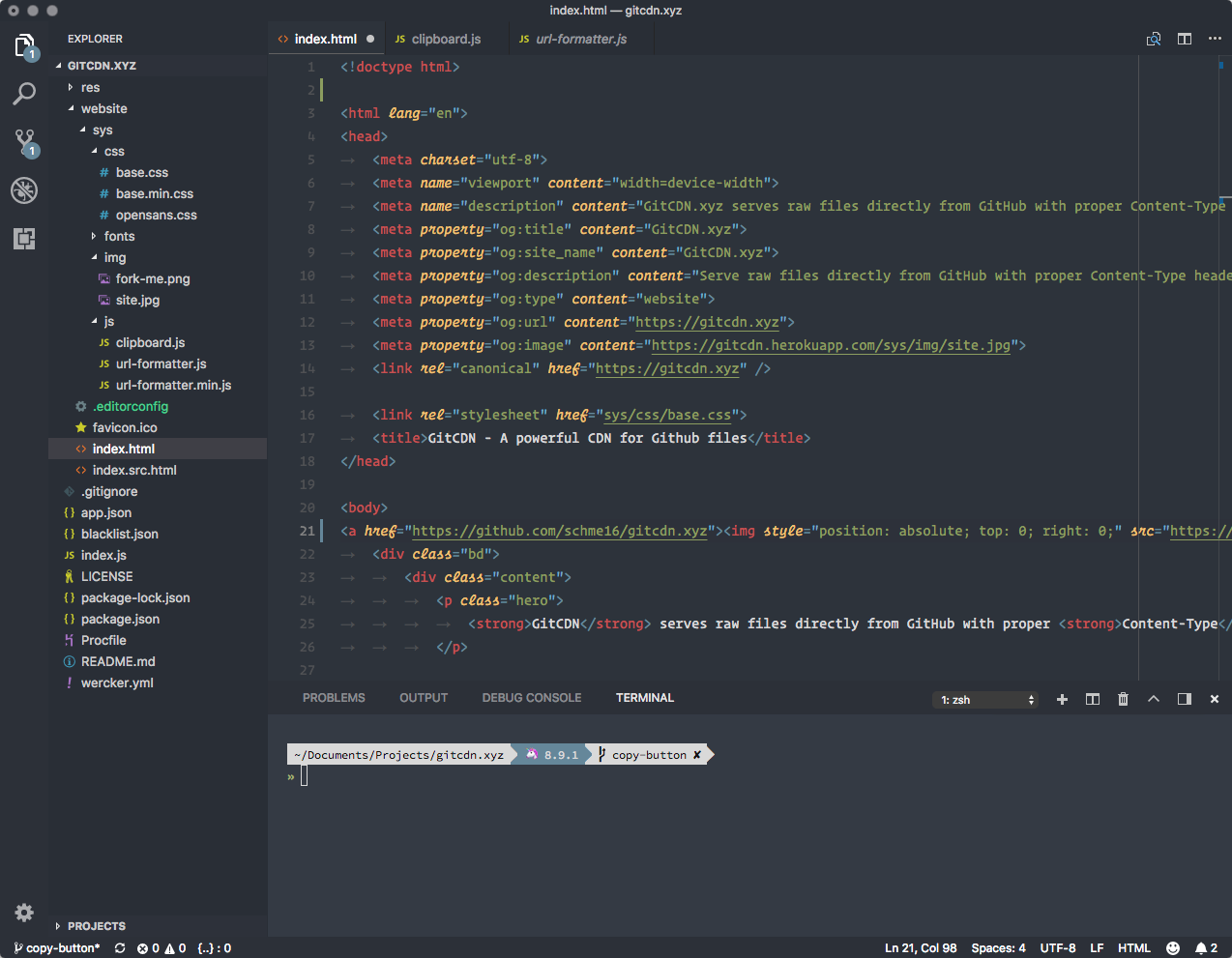Split the terminal panel
This screenshot has width=1232, height=958.
[1092, 698]
